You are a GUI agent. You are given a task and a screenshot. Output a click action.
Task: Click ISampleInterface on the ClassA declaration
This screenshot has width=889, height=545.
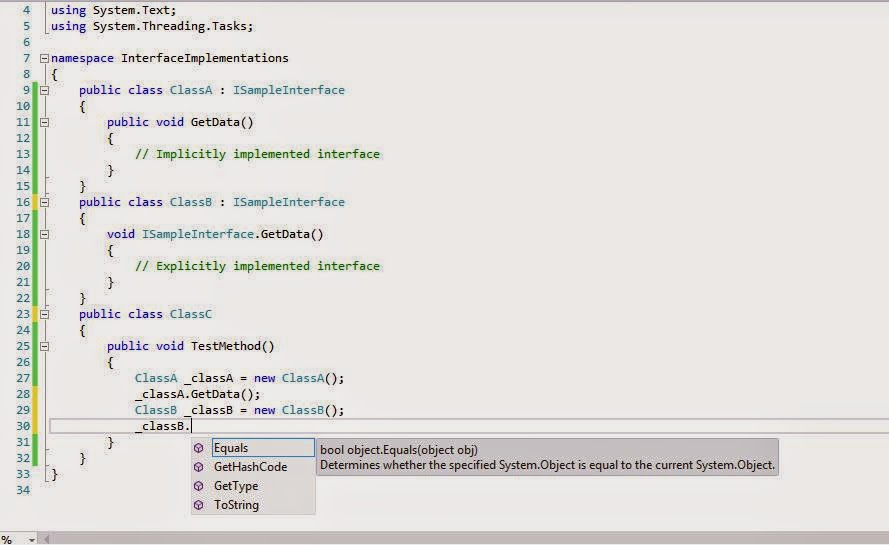pos(289,90)
